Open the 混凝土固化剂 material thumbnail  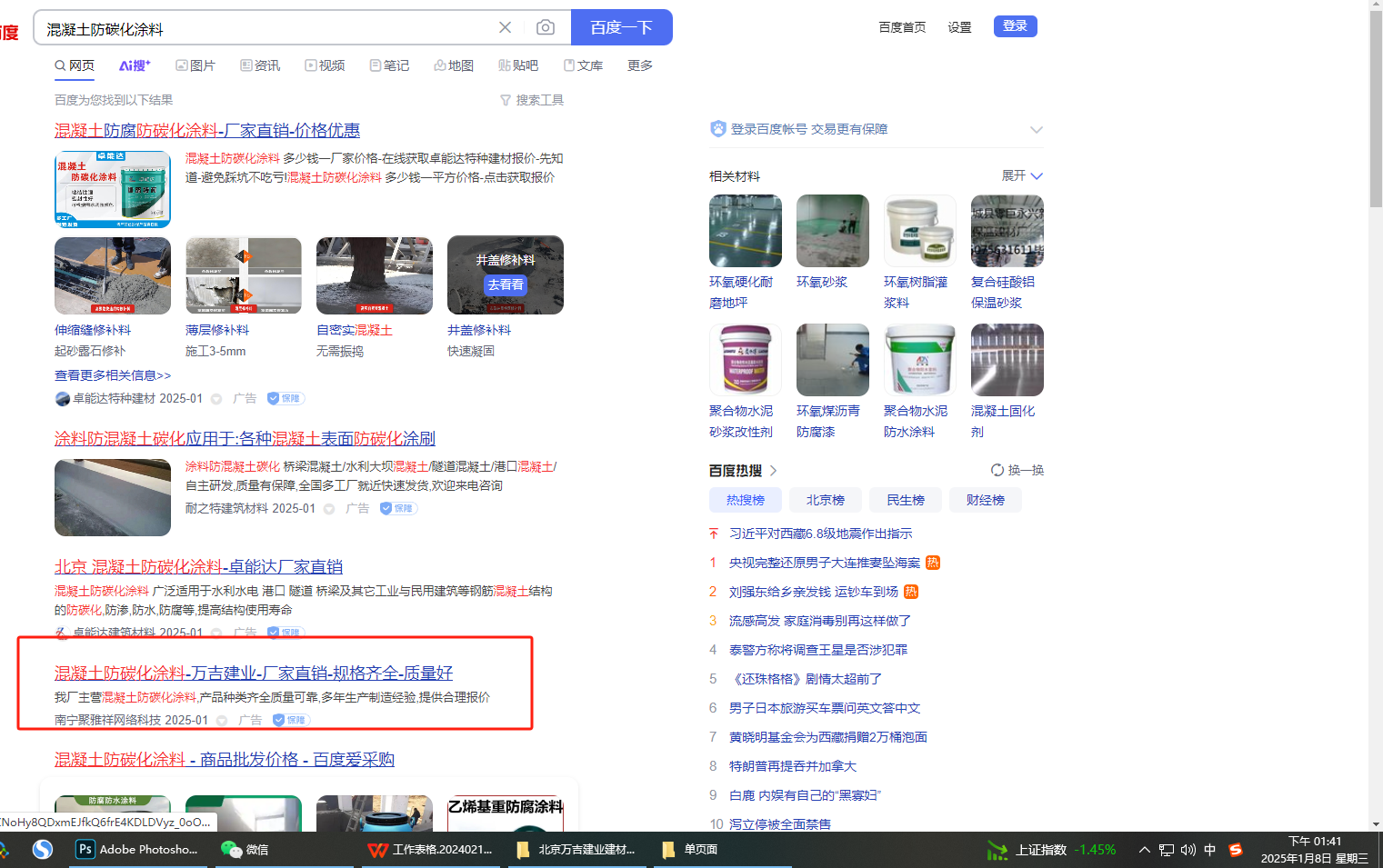pyautogui.click(x=1007, y=360)
